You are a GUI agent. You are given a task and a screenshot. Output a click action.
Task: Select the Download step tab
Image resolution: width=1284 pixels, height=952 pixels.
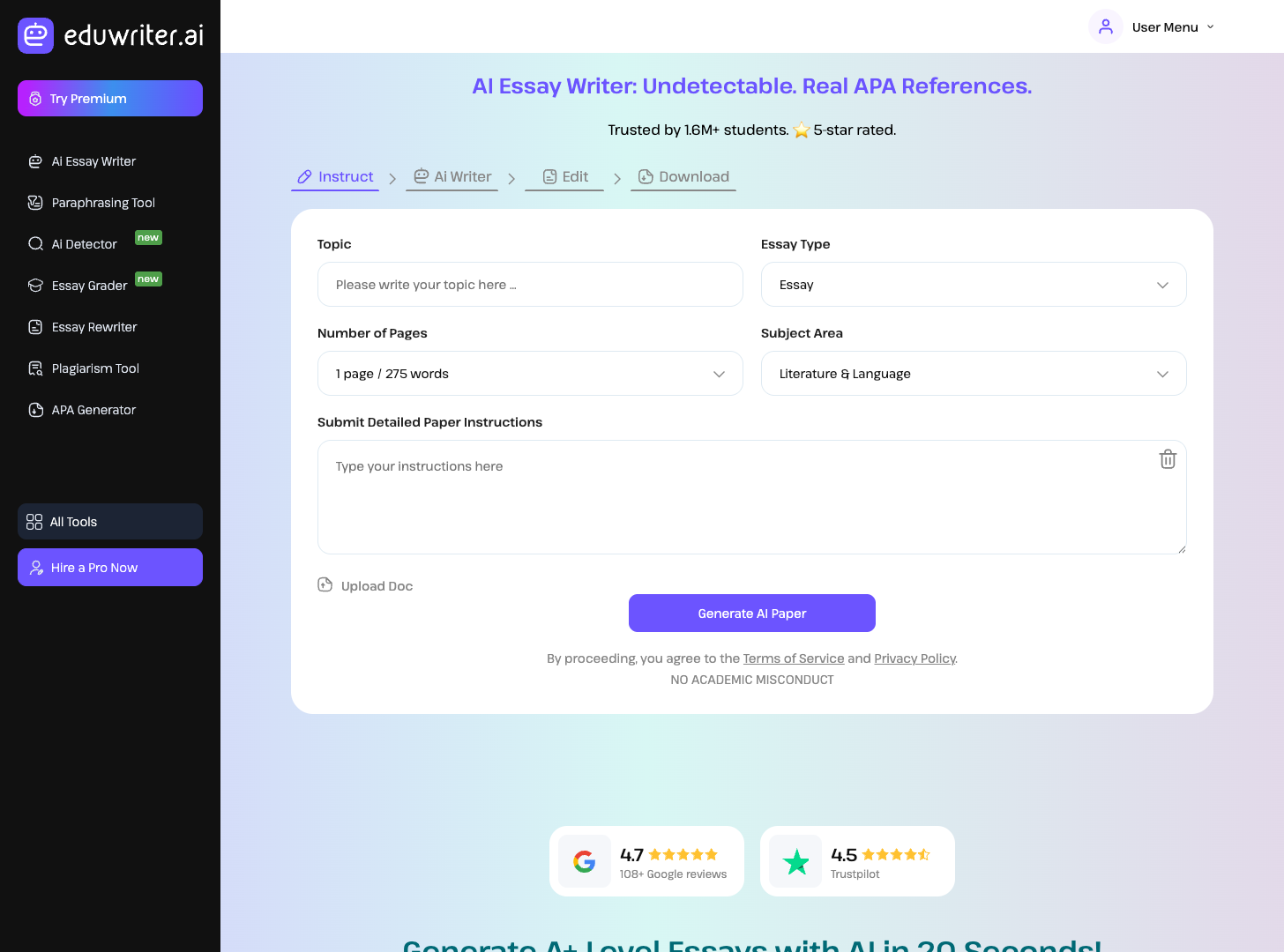pos(683,176)
